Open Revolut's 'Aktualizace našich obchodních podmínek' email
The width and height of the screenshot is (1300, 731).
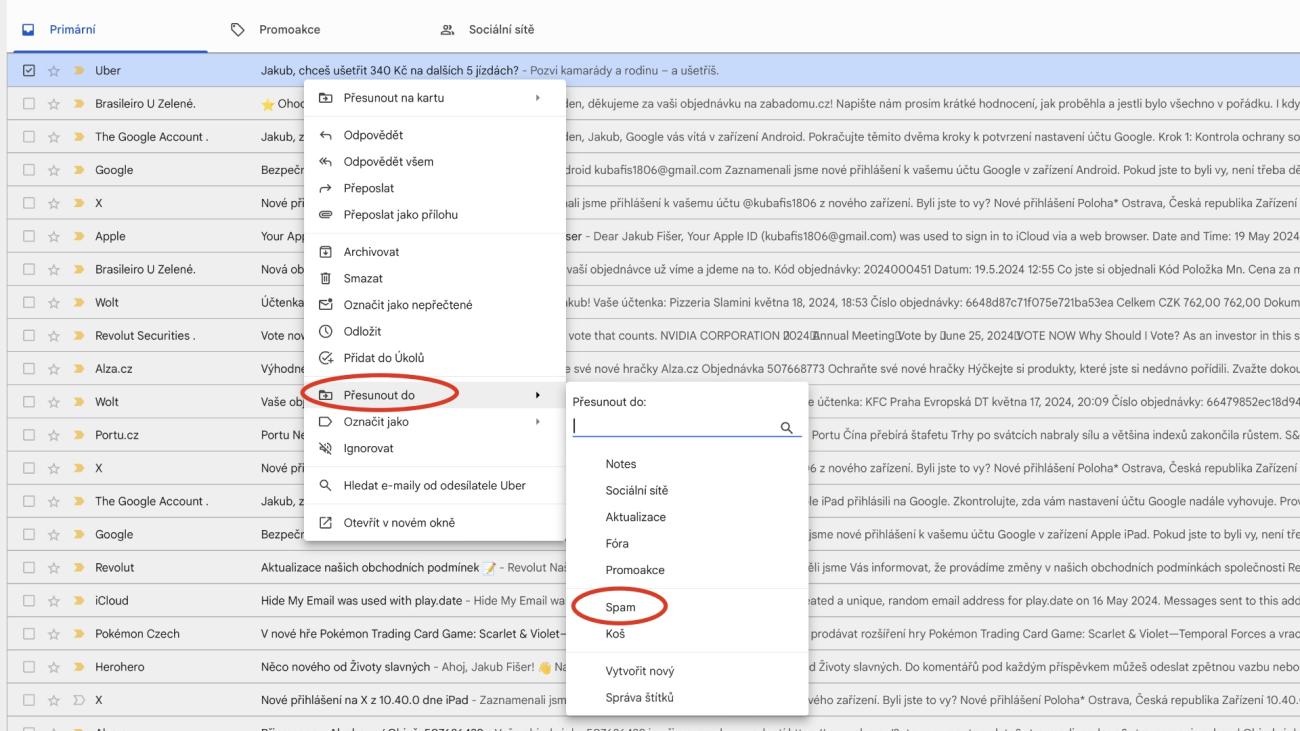[370, 568]
